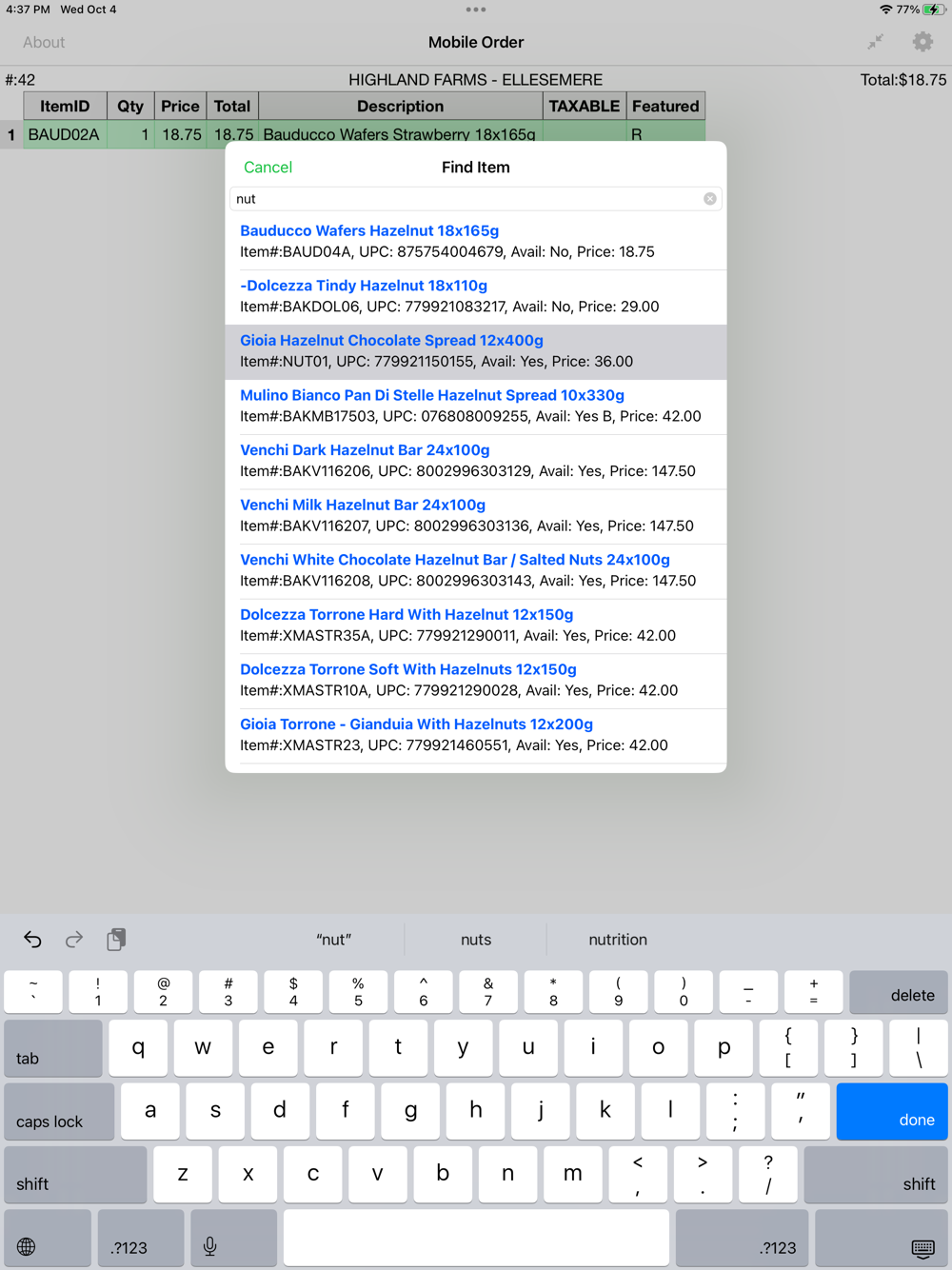The height and width of the screenshot is (1270, 952).
Task: Tap the blue done key
Action: [x=892, y=1112]
